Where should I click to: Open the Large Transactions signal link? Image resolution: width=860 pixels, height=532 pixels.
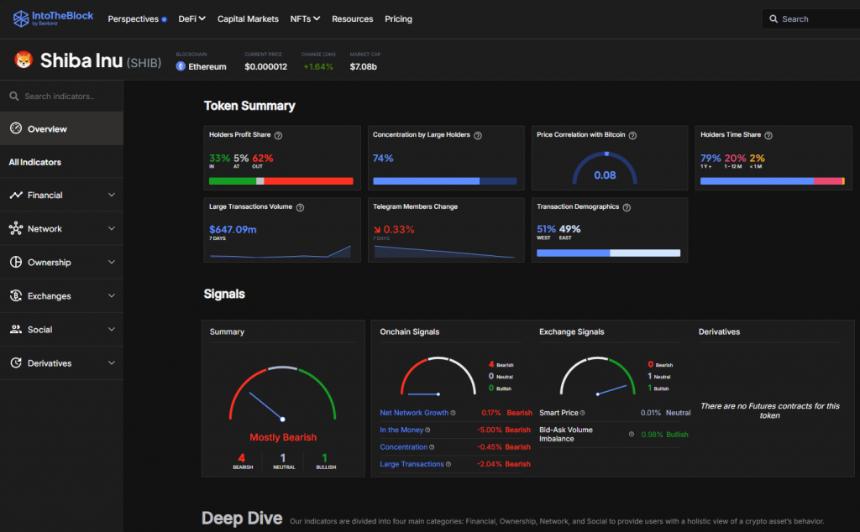[x=412, y=464]
